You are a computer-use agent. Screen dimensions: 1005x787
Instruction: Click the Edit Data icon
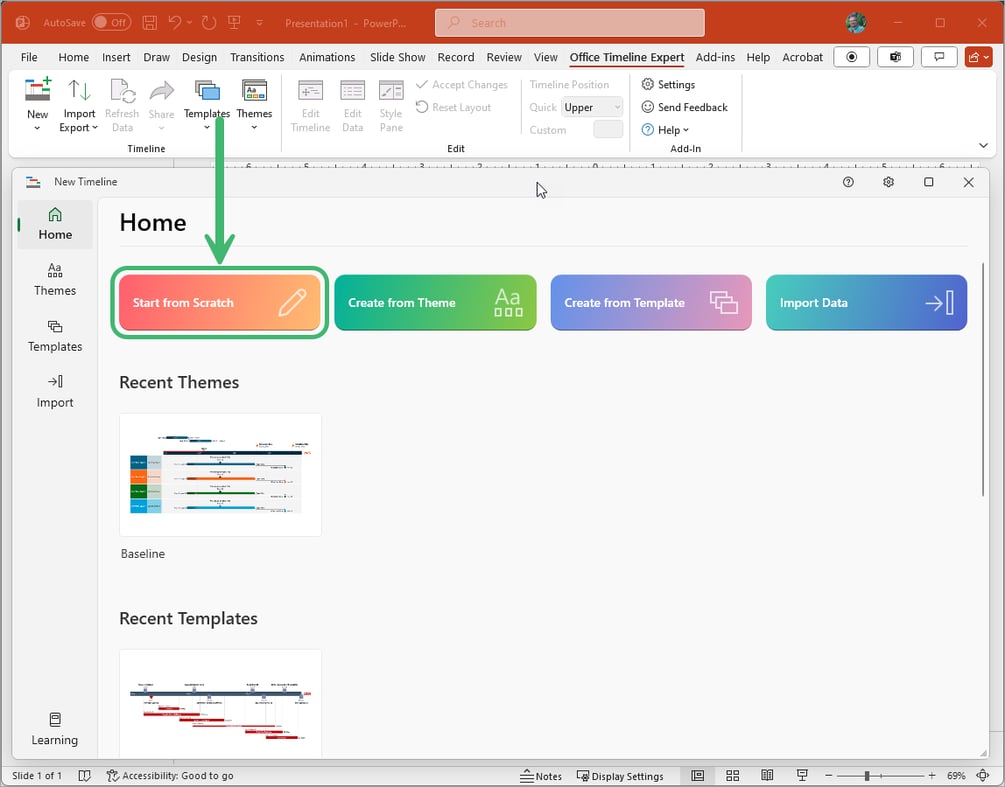click(352, 103)
